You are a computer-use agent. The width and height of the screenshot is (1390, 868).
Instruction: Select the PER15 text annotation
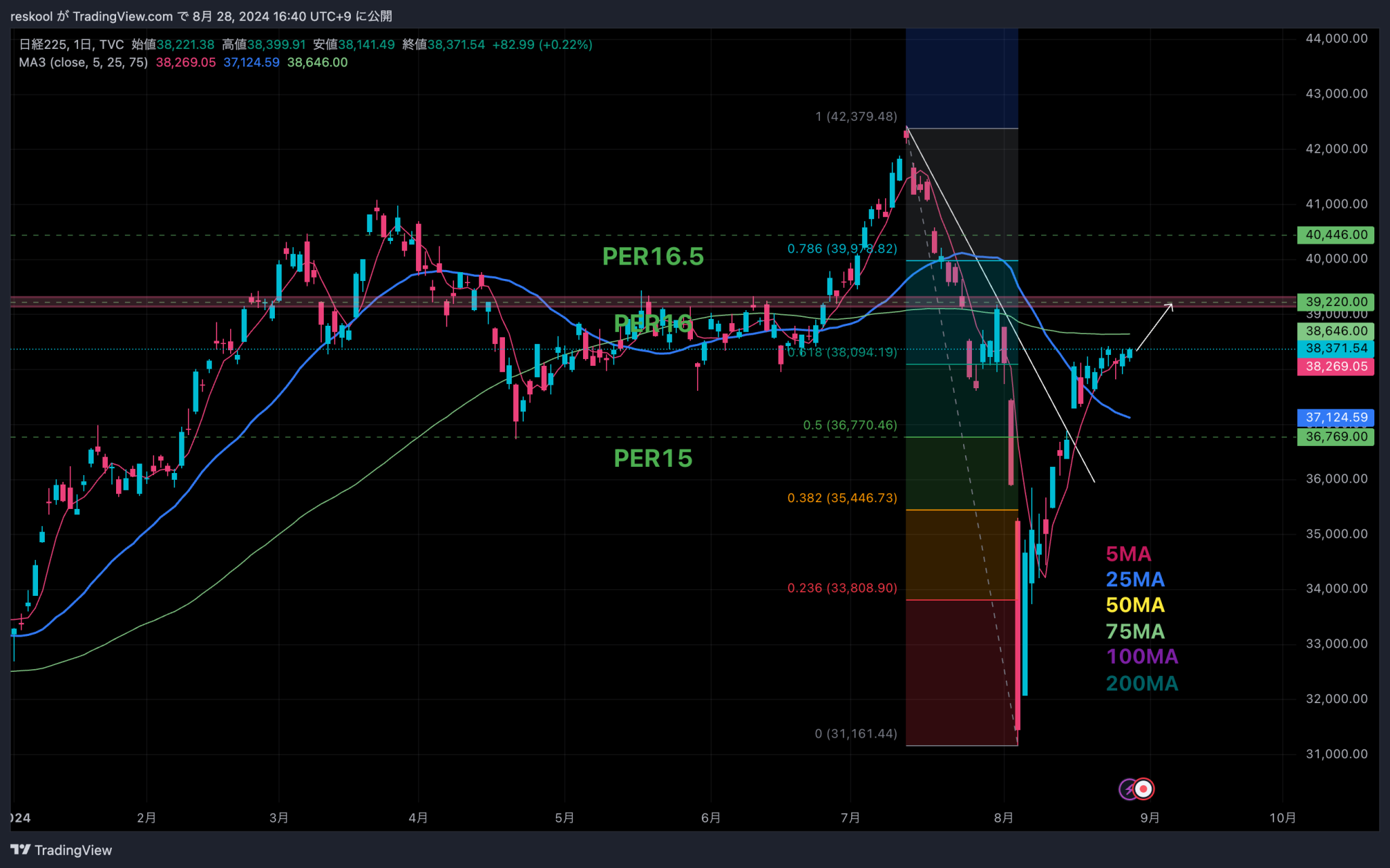point(652,458)
